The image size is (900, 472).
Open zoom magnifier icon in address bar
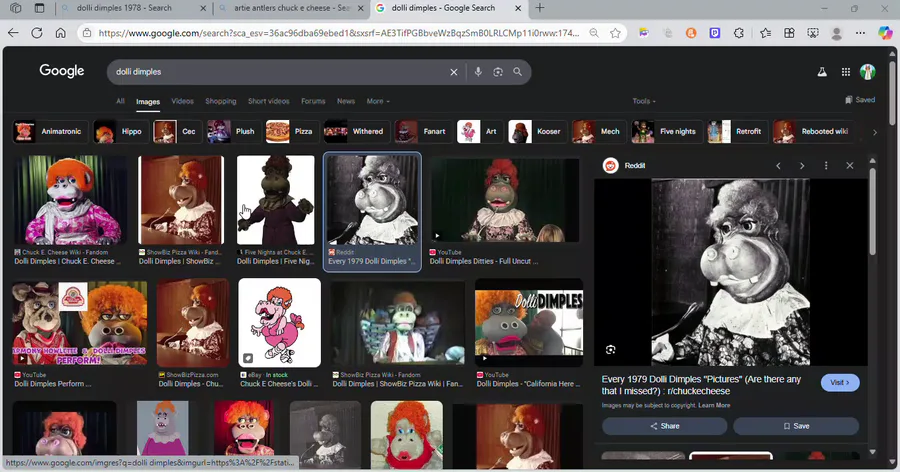[x=594, y=33]
